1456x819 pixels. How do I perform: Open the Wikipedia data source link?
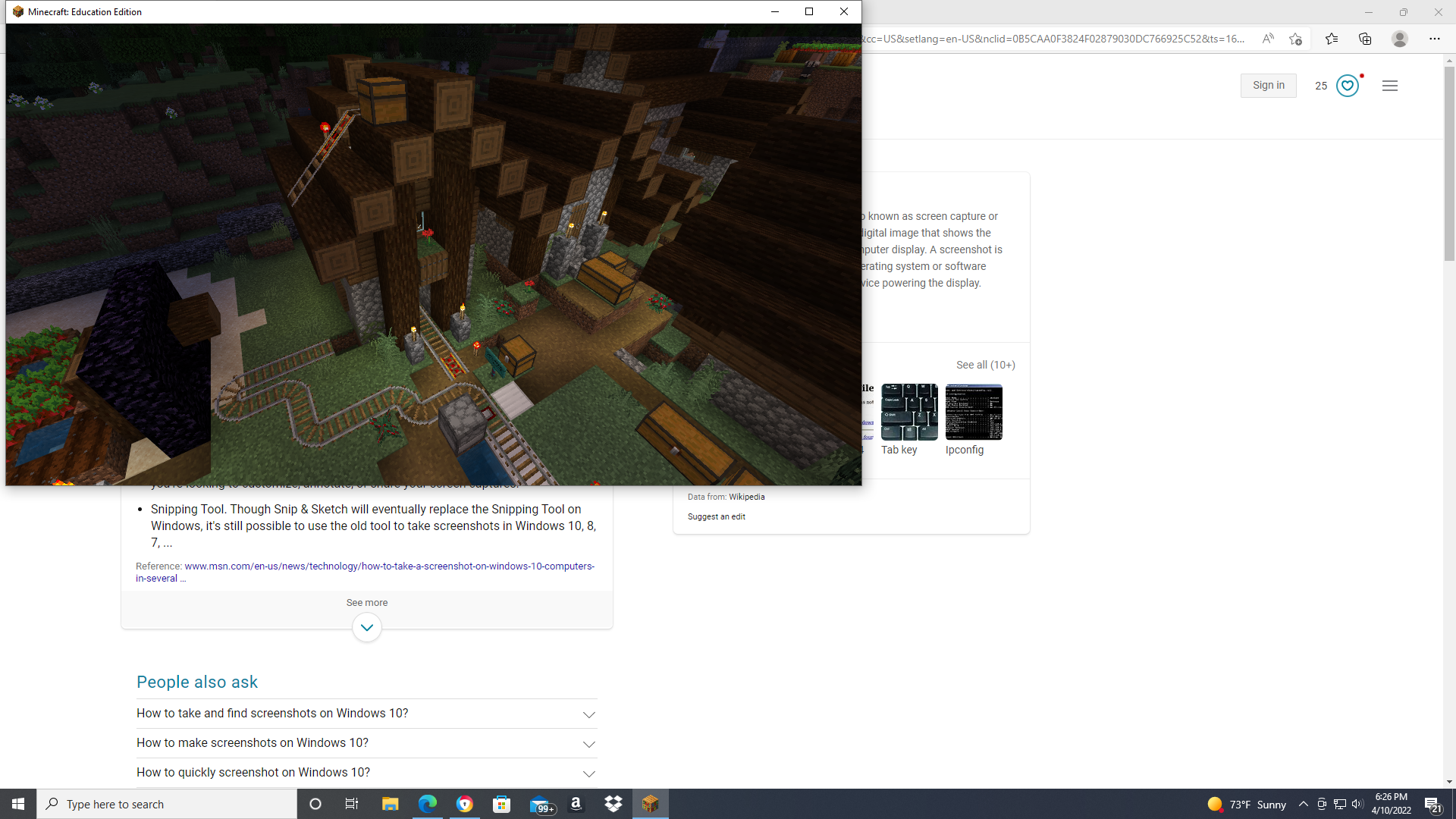point(746,497)
